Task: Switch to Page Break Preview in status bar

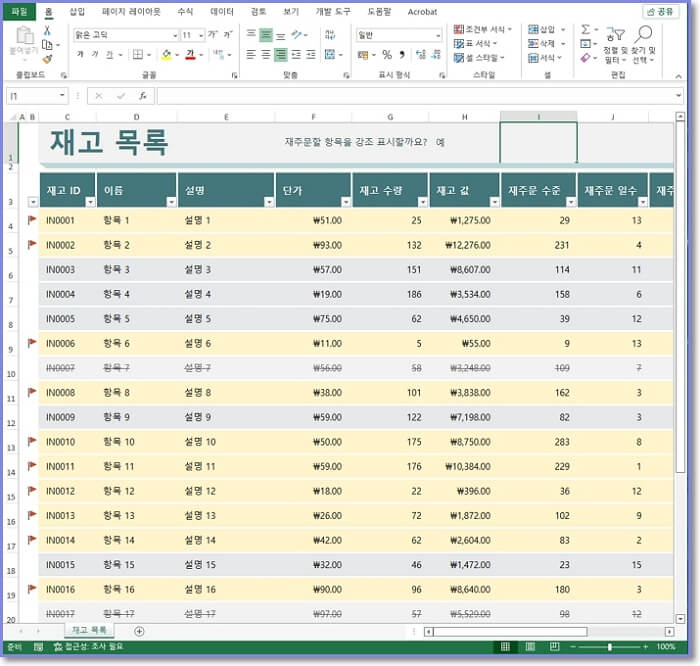Action: pos(554,646)
